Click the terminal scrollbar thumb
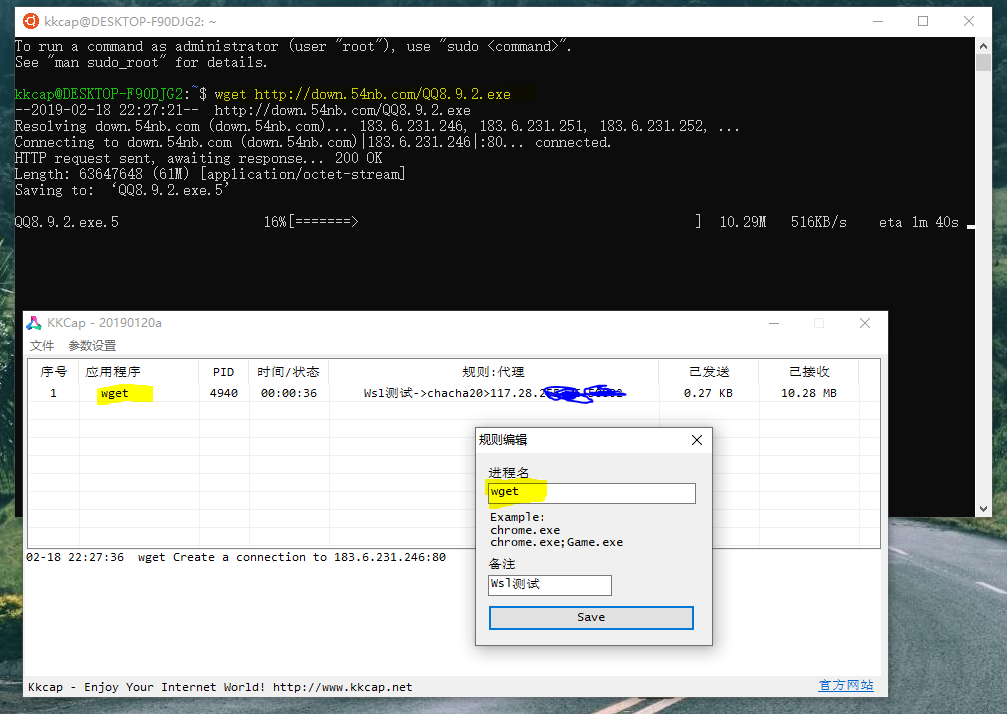 pyautogui.click(x=983, y=62)
